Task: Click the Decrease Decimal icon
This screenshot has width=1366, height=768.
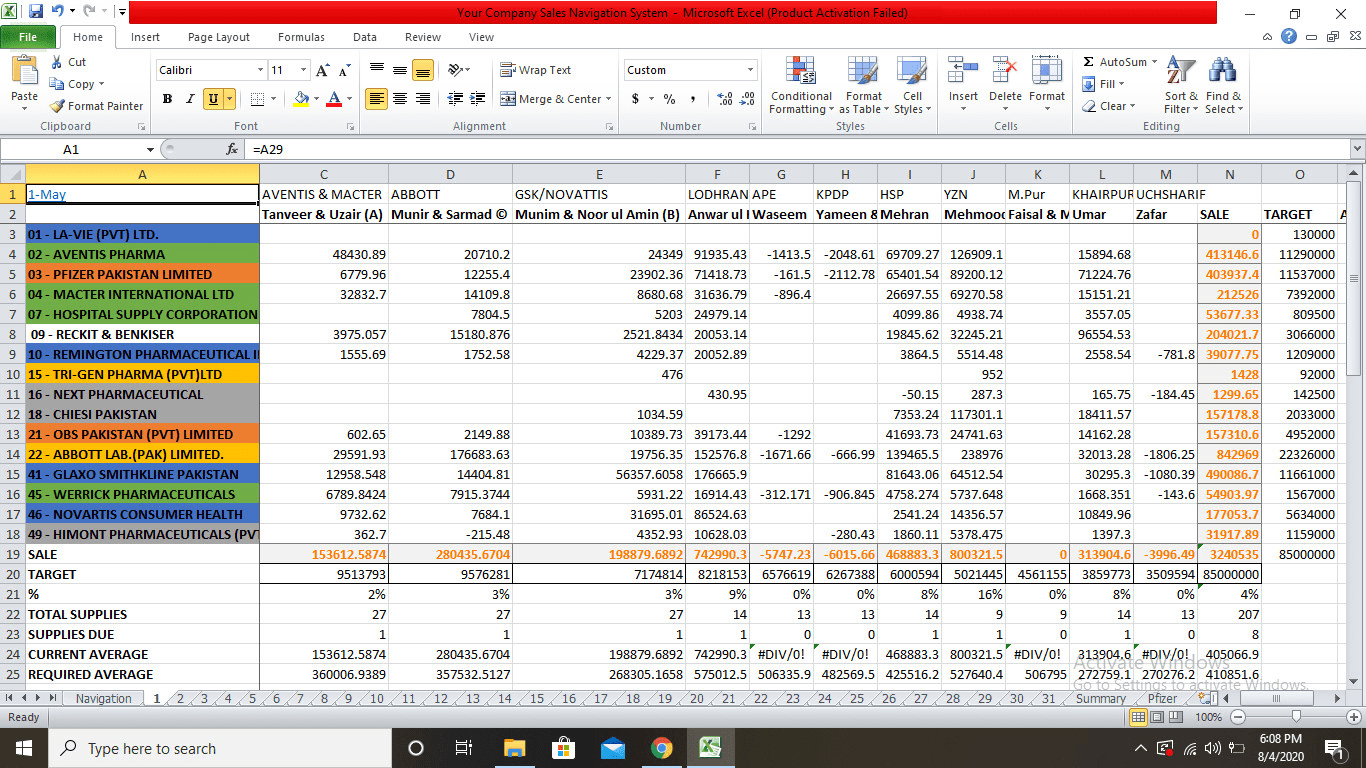Action: click(x=749, y=99)
